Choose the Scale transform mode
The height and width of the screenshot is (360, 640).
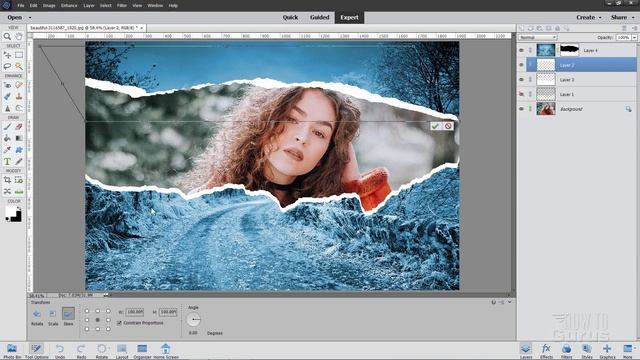click(53, 314)
